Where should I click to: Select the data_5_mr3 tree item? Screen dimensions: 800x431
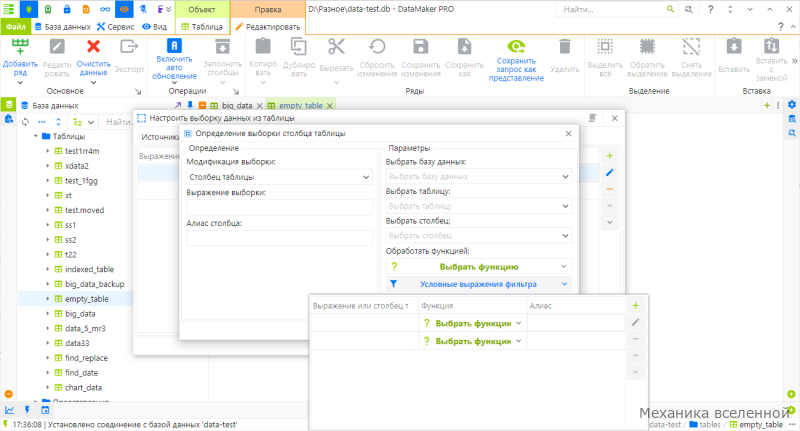point(85,328)
